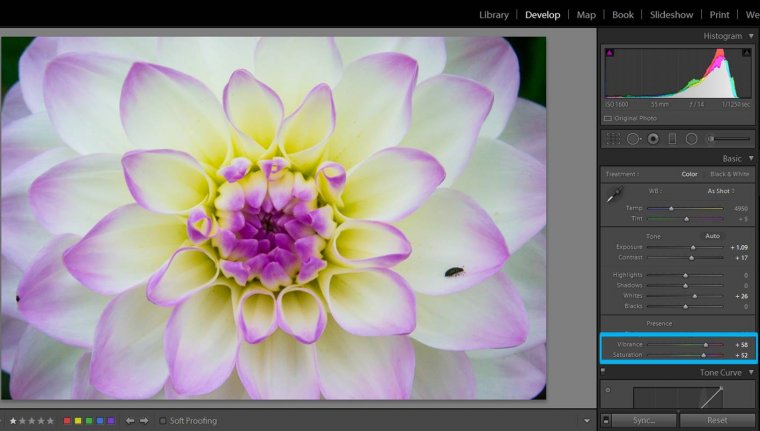Set rating to two stars

pyautogui.click(x=22, y=421)
